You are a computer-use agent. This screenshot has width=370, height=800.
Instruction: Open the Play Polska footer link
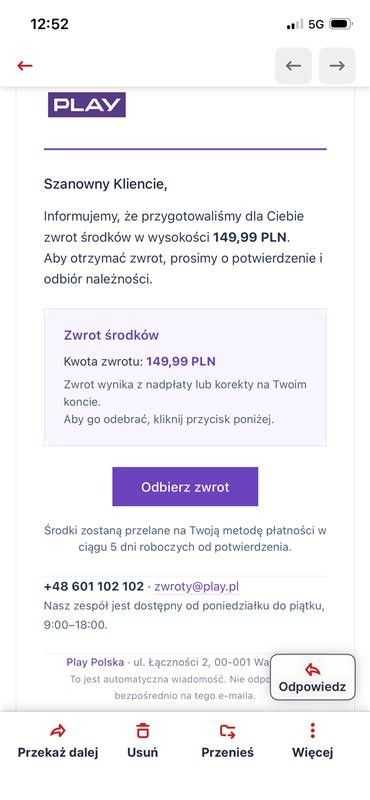95,662
